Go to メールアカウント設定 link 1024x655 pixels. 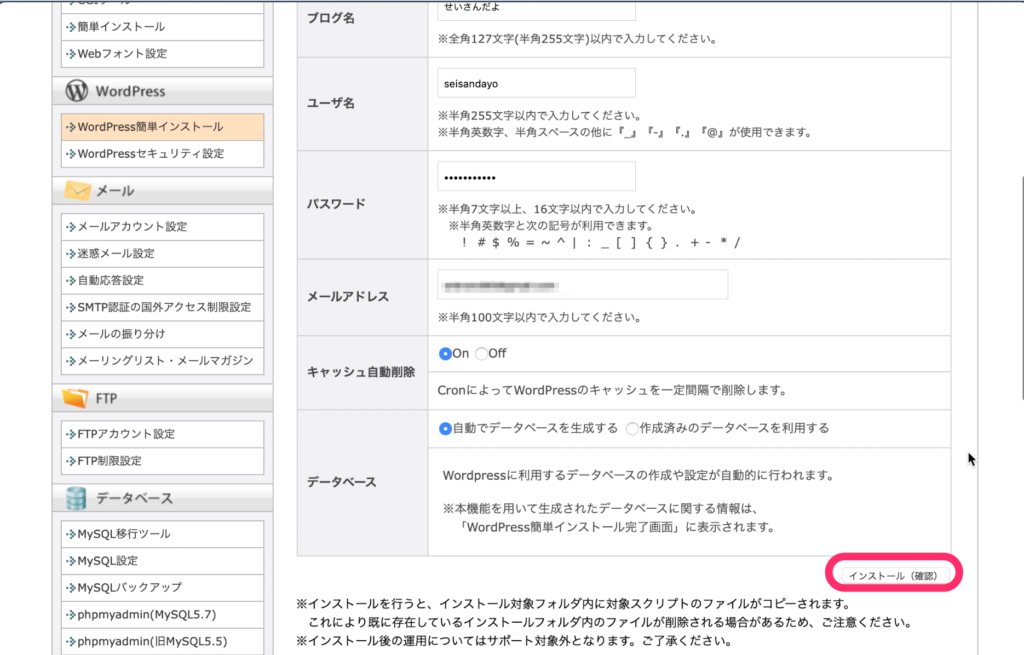(132, 227)
